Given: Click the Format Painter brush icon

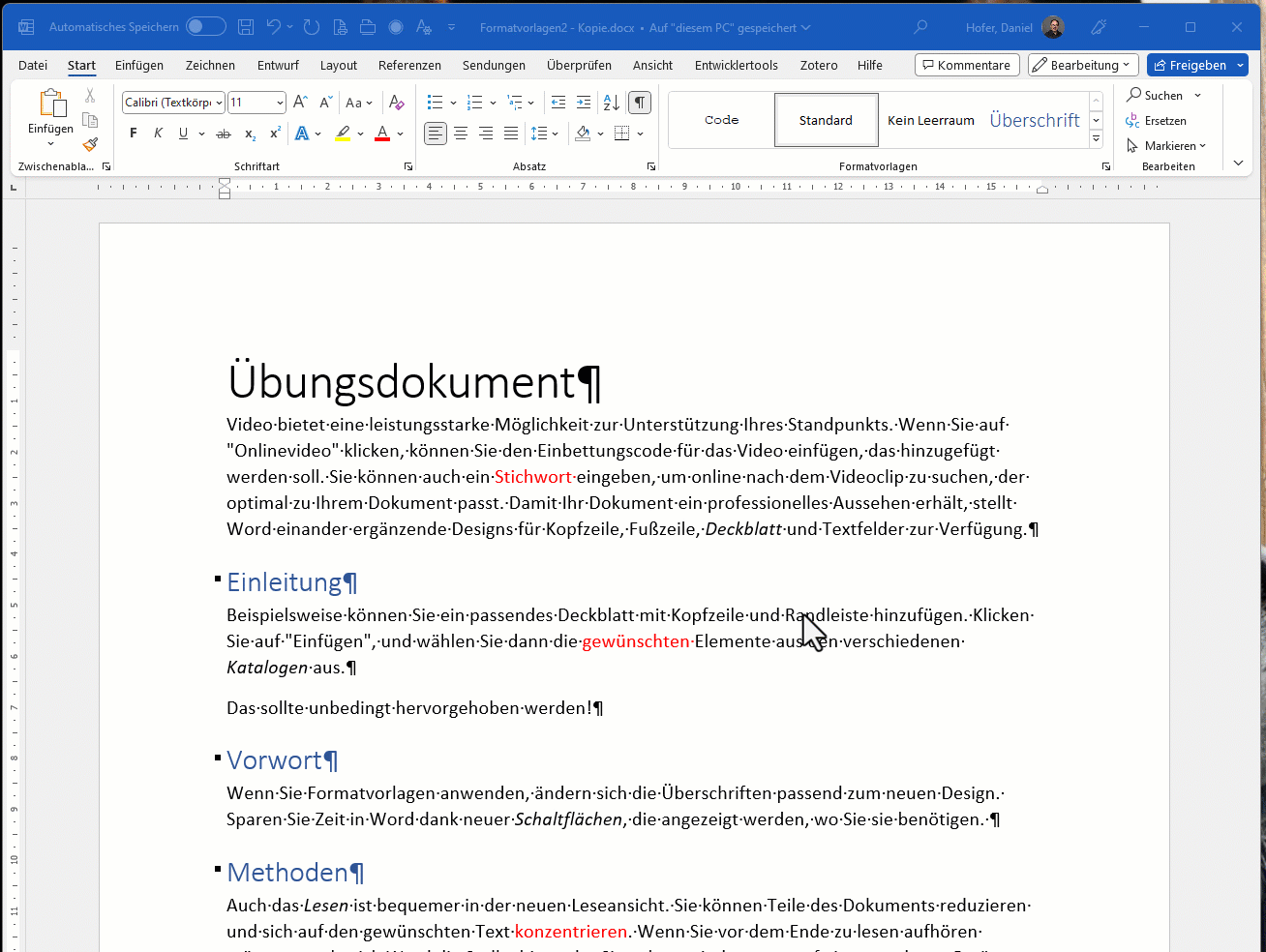Looking at the screenshot, I should 90,145.
